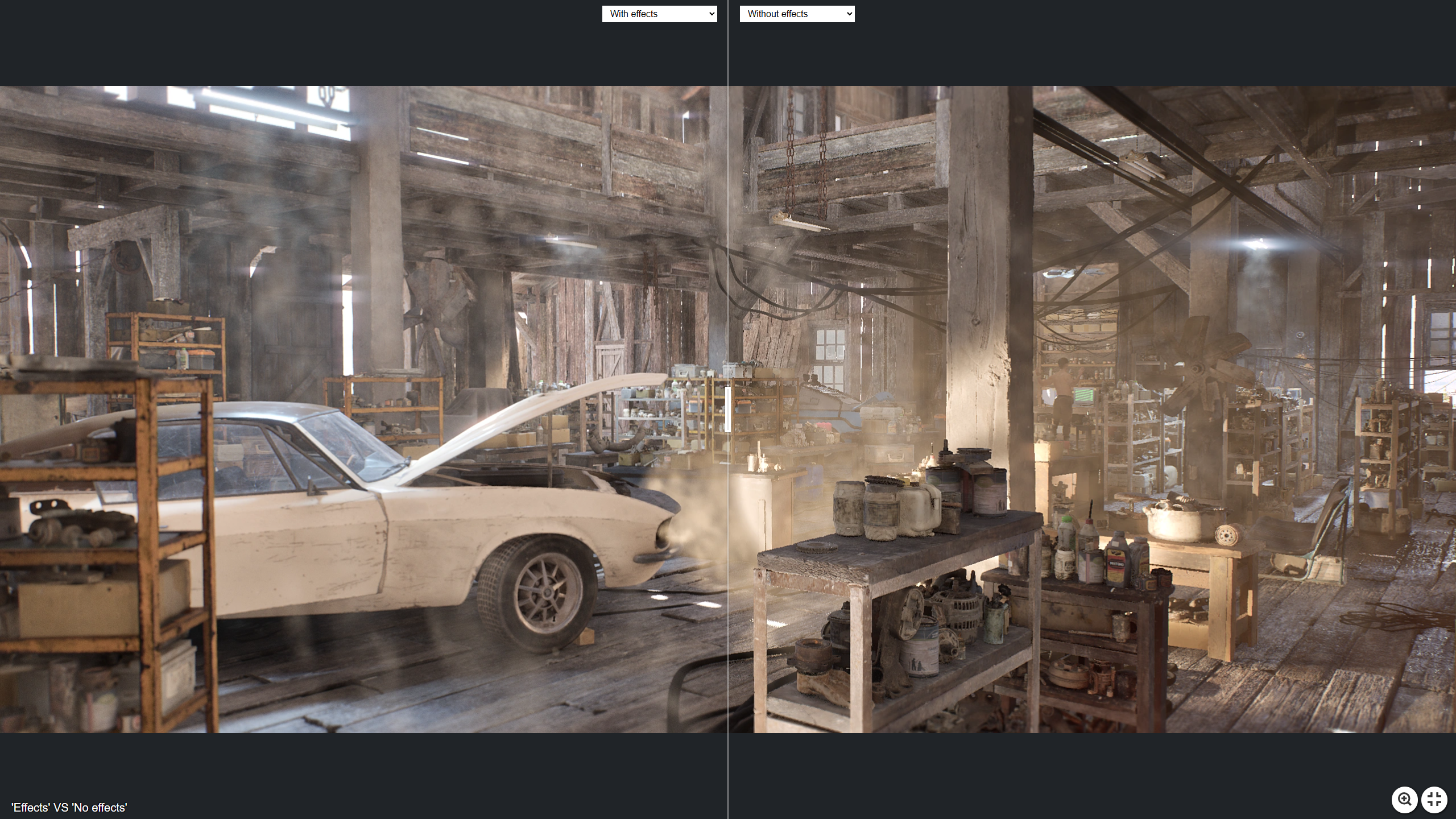This screenshot has height=819, width=1456.
Task: Open the 'With effects' dropdown
Action: point(659,14)
